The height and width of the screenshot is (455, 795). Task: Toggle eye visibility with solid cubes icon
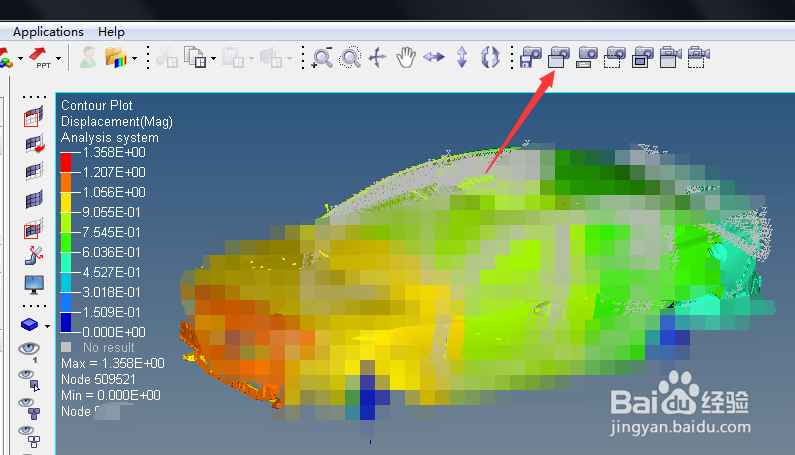[x=29, y=408]
